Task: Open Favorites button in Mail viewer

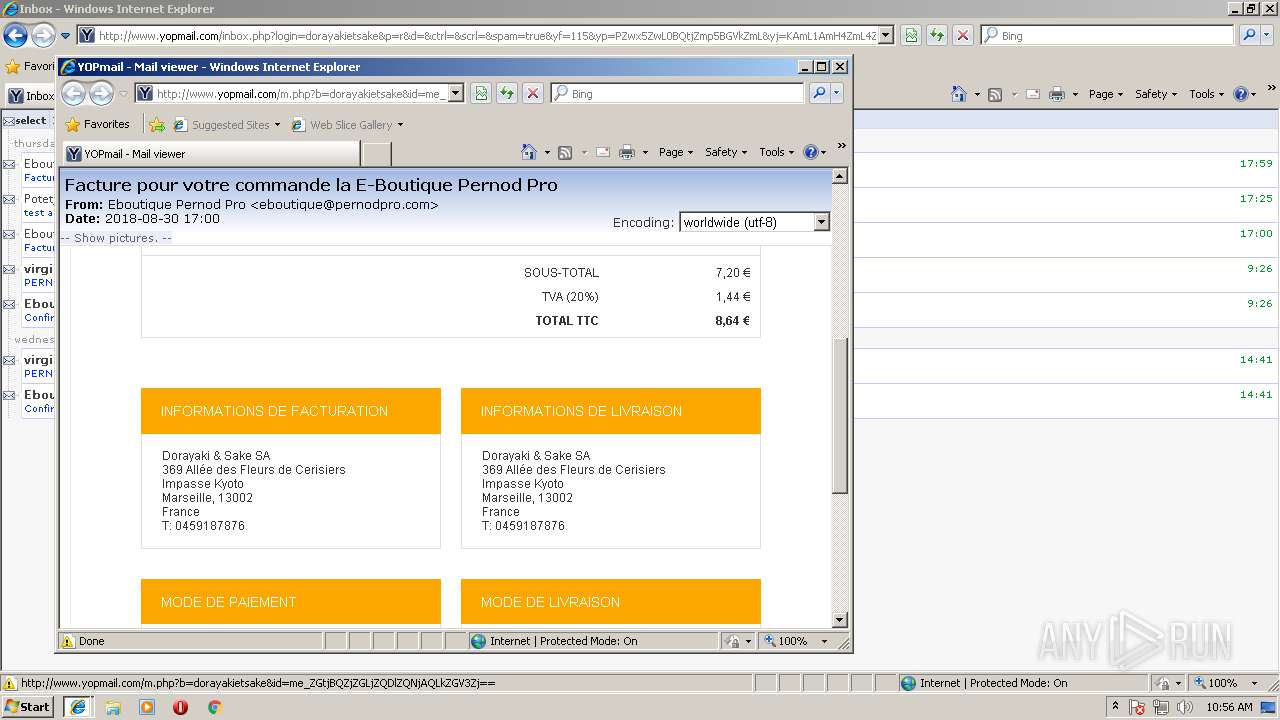Action: coord(98,125)
